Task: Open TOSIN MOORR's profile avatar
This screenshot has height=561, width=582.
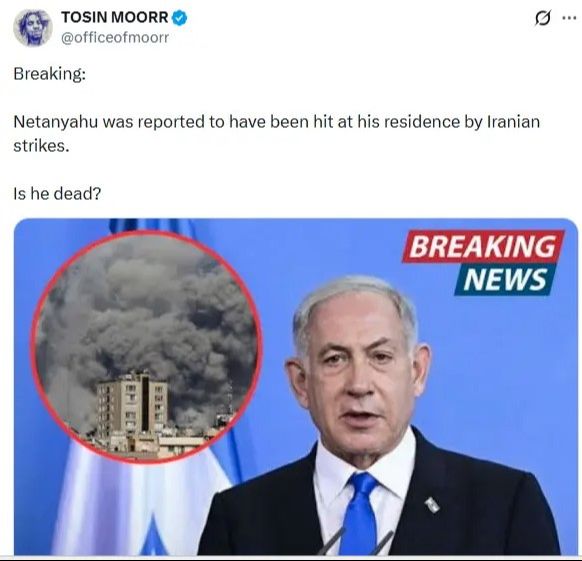Action: click(x=33, y=27)
